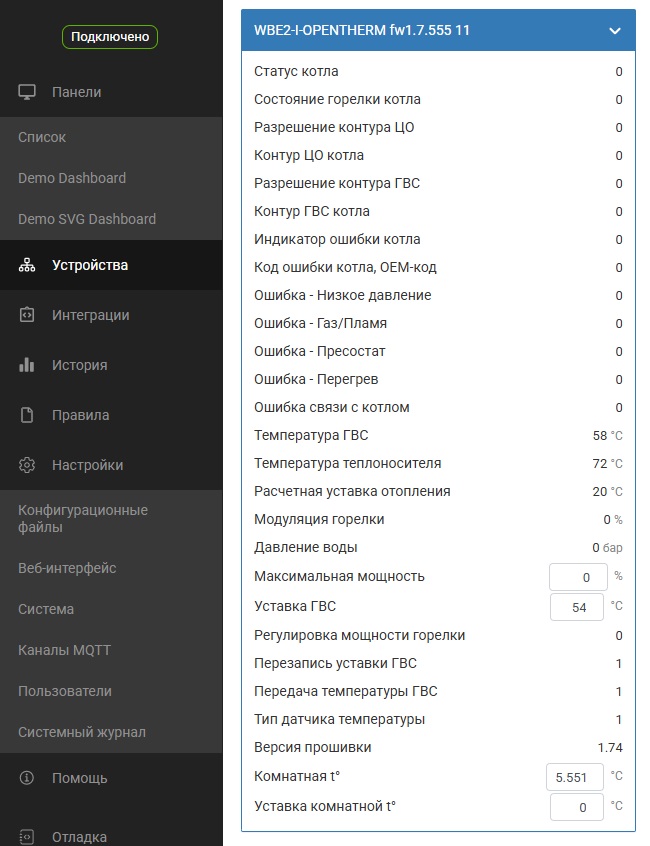This screenshot has width=650, height=846.
Task: Click the Интеграции code icon
Action: pyautogui.click(x=27, y=315)
